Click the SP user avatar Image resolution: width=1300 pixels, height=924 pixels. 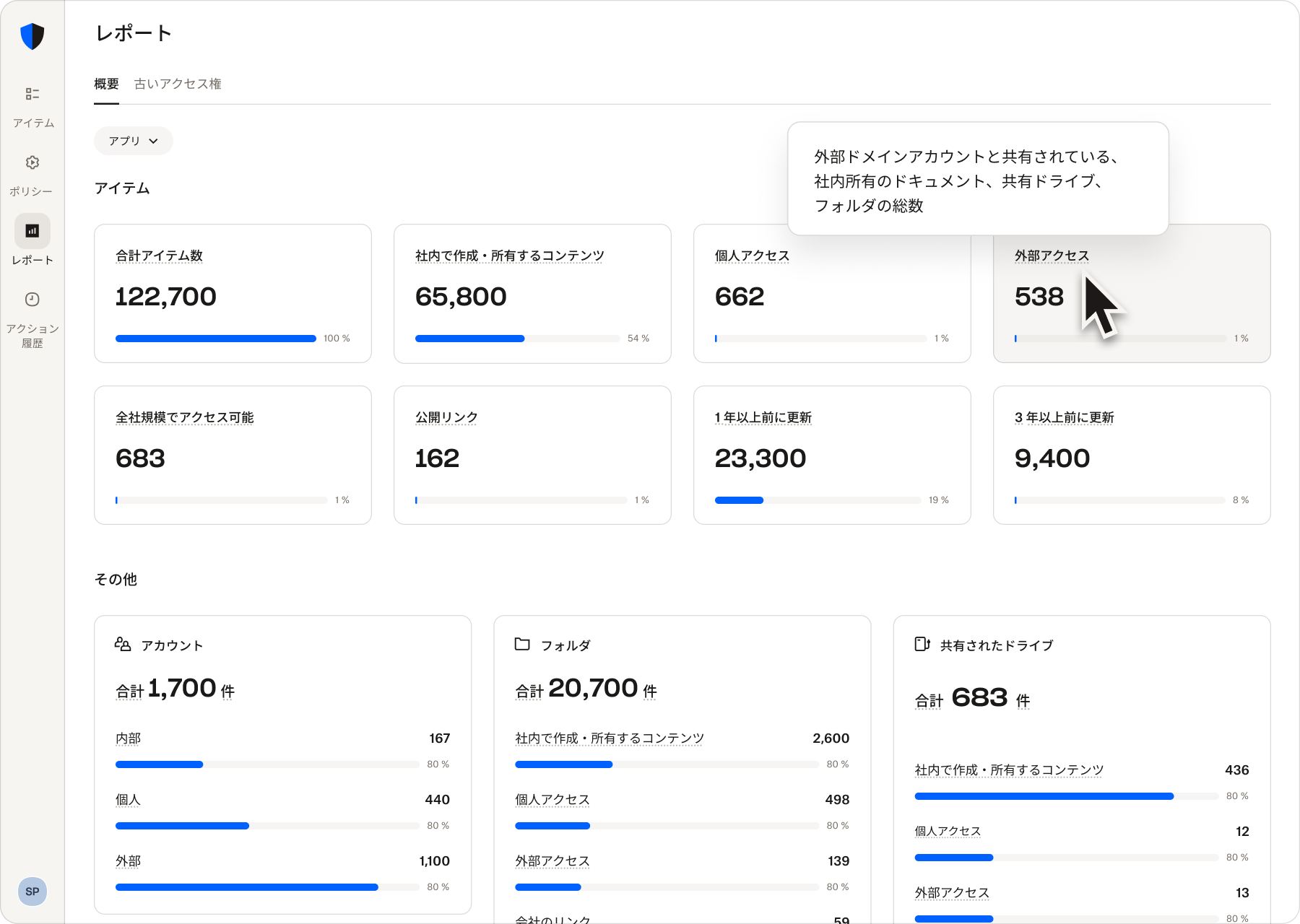coord(32,892)
